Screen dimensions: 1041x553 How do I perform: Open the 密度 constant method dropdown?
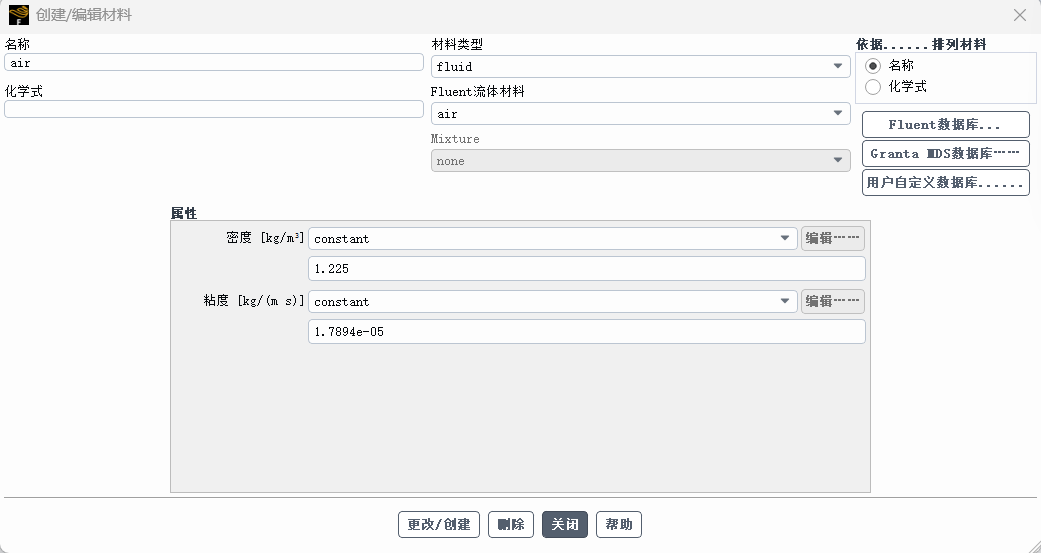click(552, 238)
